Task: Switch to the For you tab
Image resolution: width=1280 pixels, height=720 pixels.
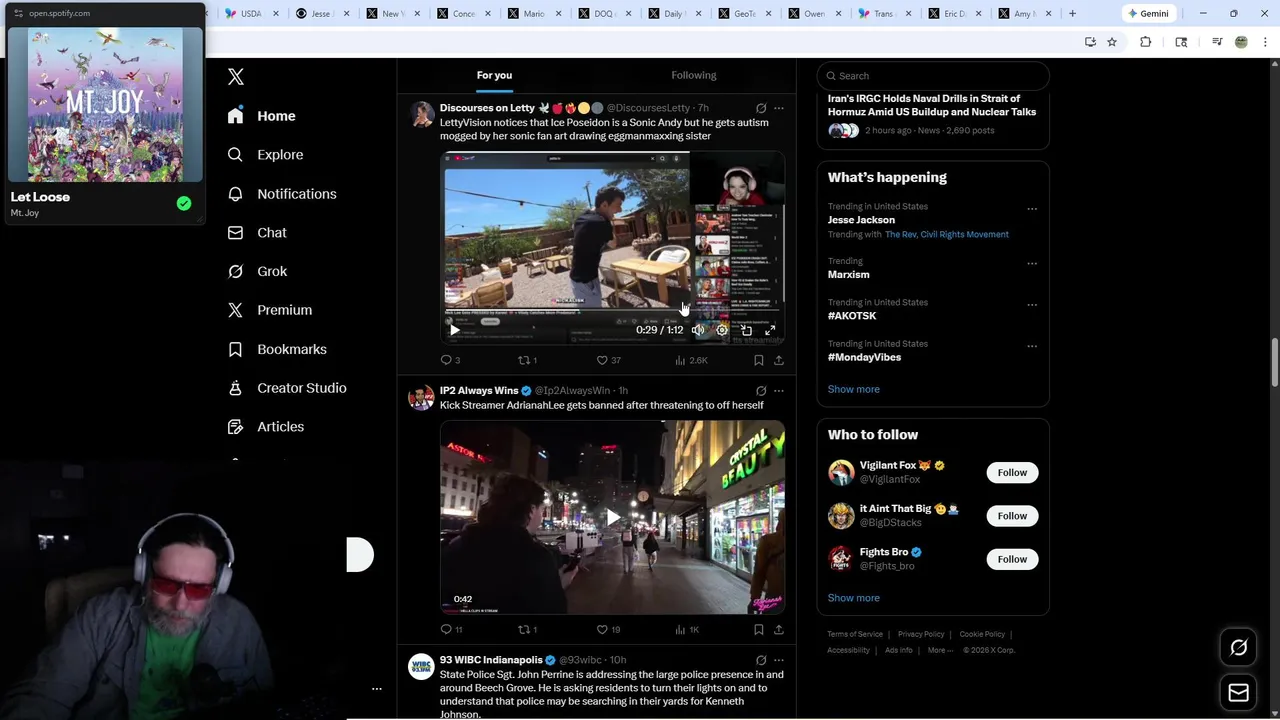Action: (x=494, y=75)
